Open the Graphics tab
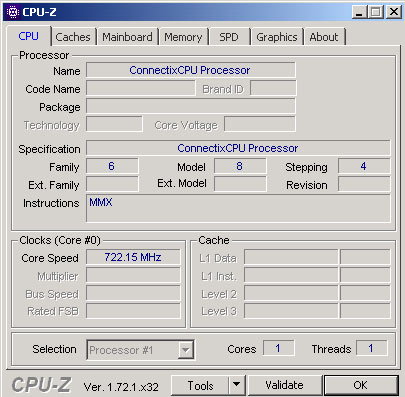405x397 pixels. pyautogui.click(x=277, y=37)
